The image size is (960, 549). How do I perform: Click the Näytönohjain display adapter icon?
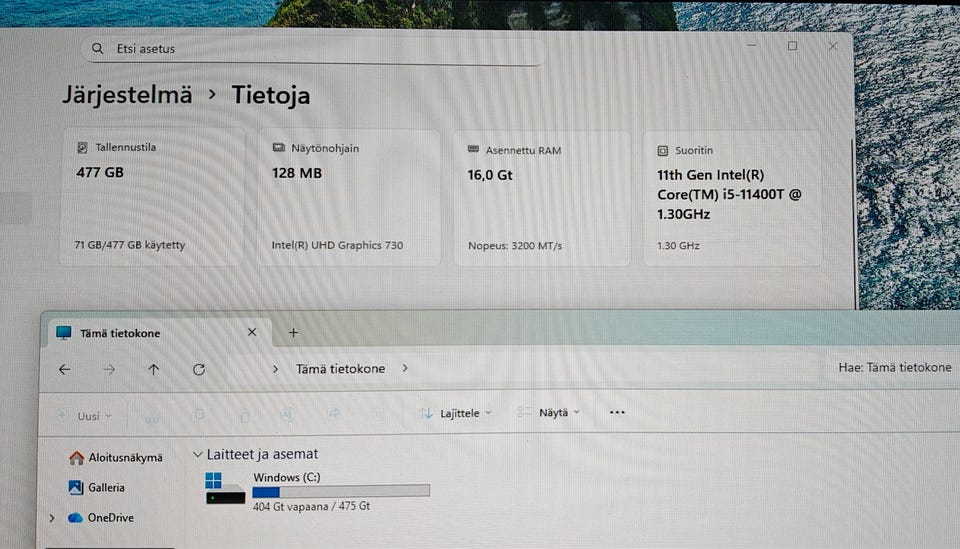tap(279, 148)
